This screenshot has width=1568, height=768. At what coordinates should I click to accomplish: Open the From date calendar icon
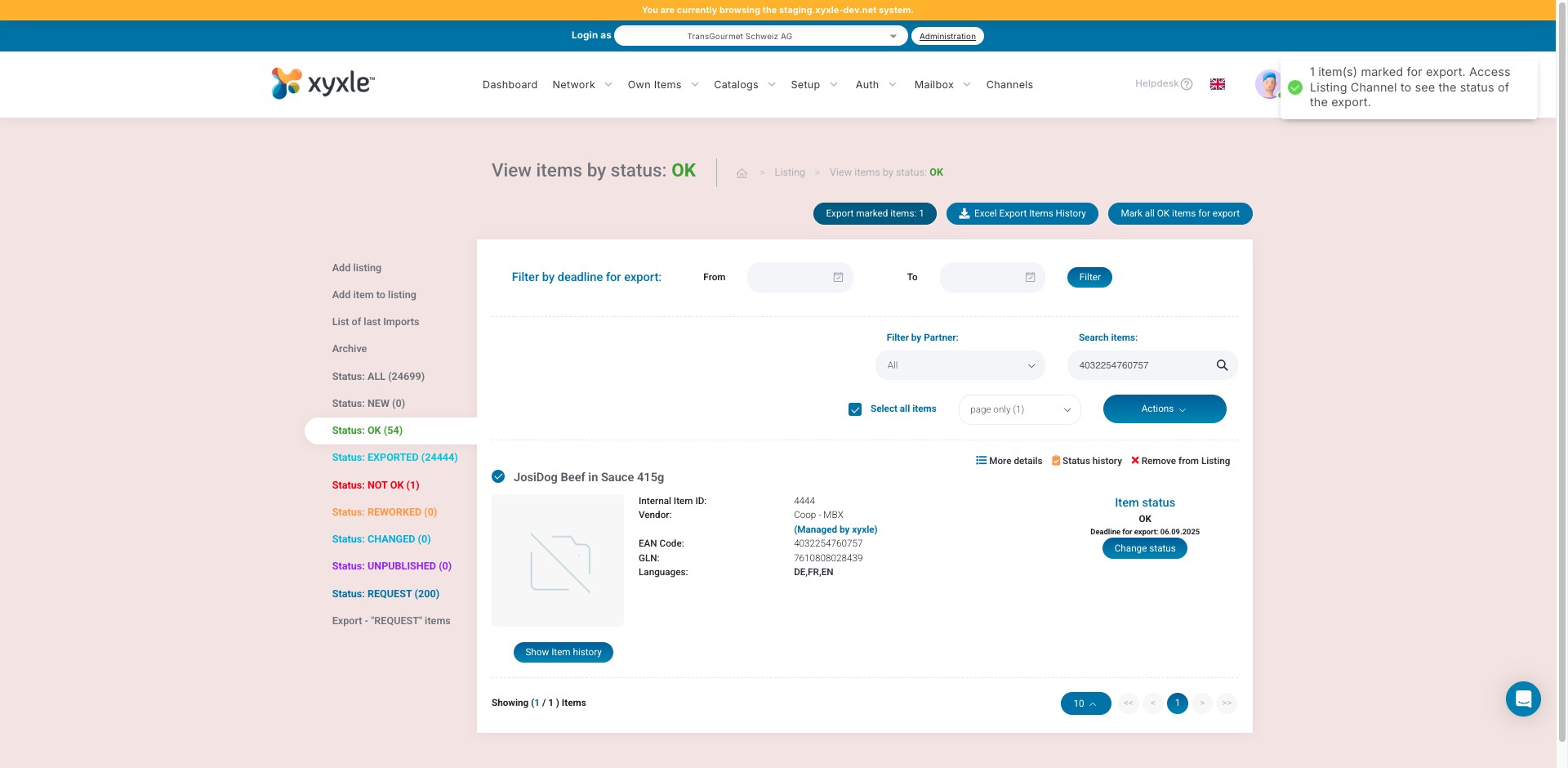[x=838, y=278]
